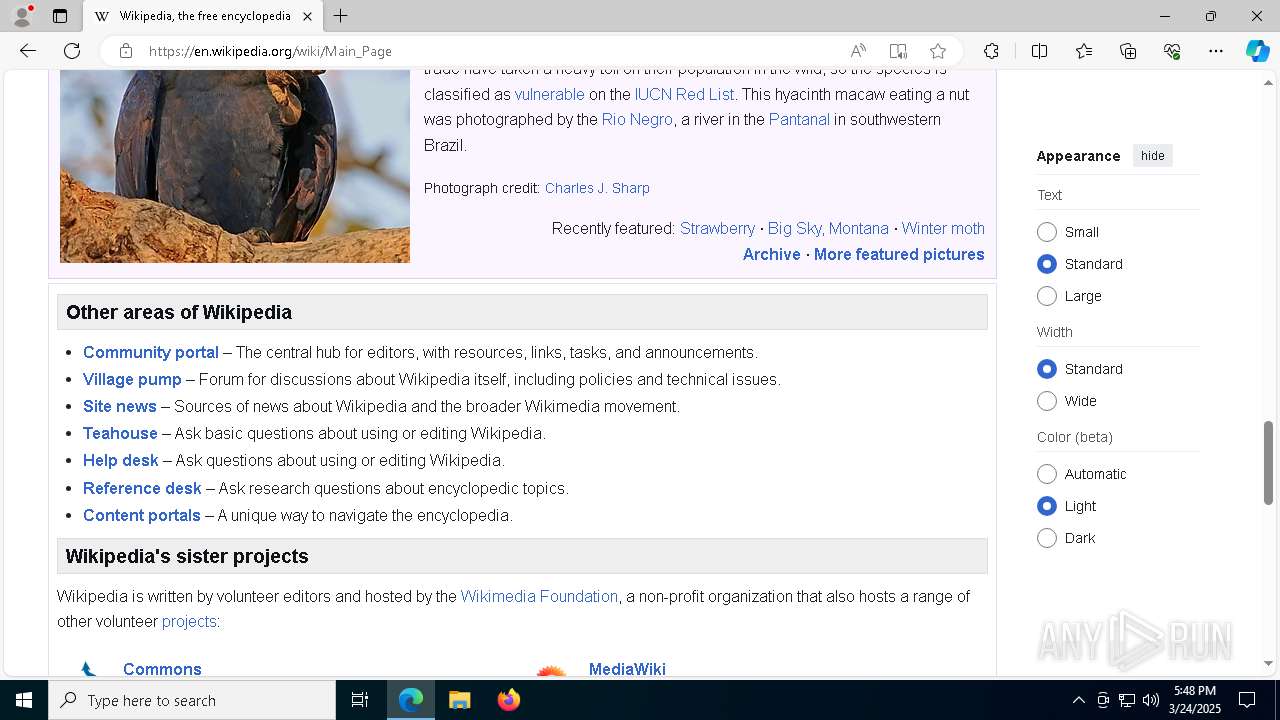Open More featured pictures link
The image size is (1280, 720).
899,254
